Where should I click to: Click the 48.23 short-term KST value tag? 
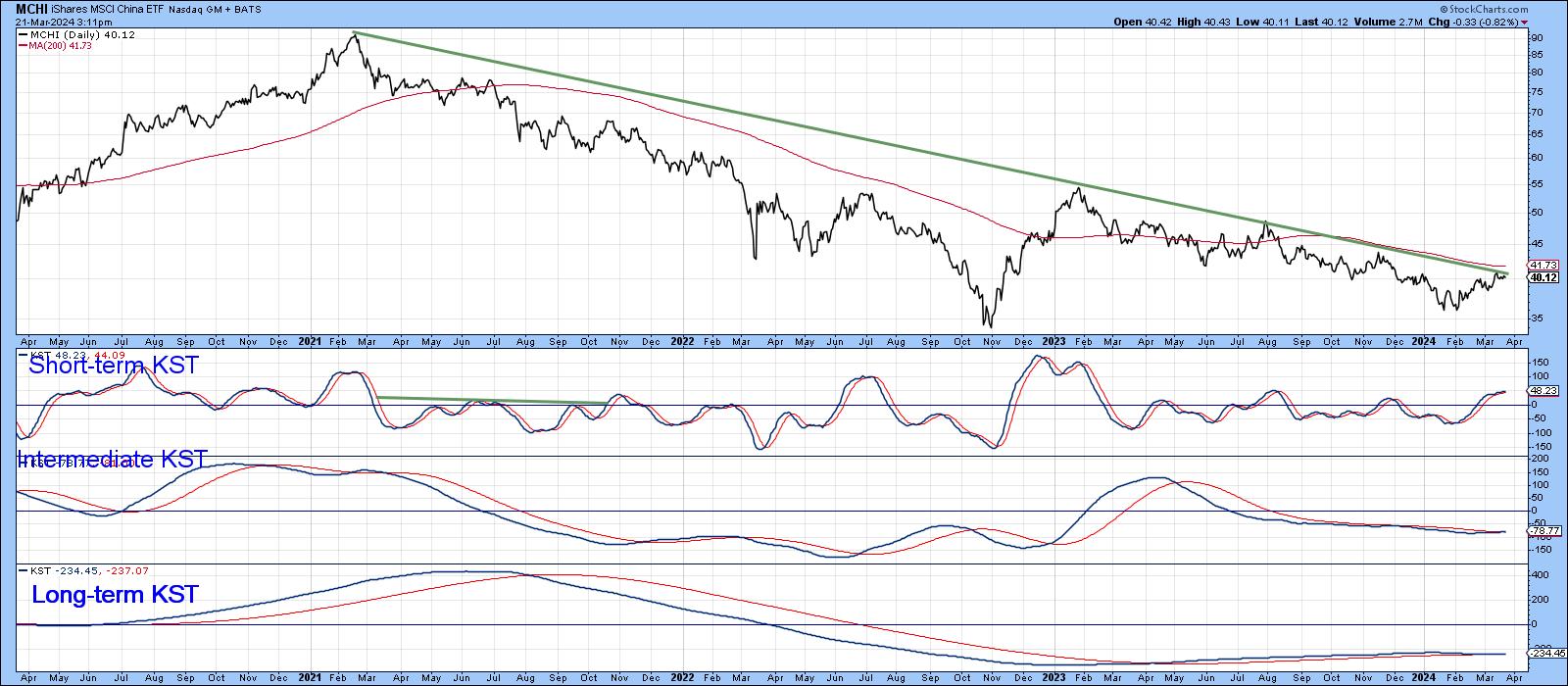[x=1543, y=390]
